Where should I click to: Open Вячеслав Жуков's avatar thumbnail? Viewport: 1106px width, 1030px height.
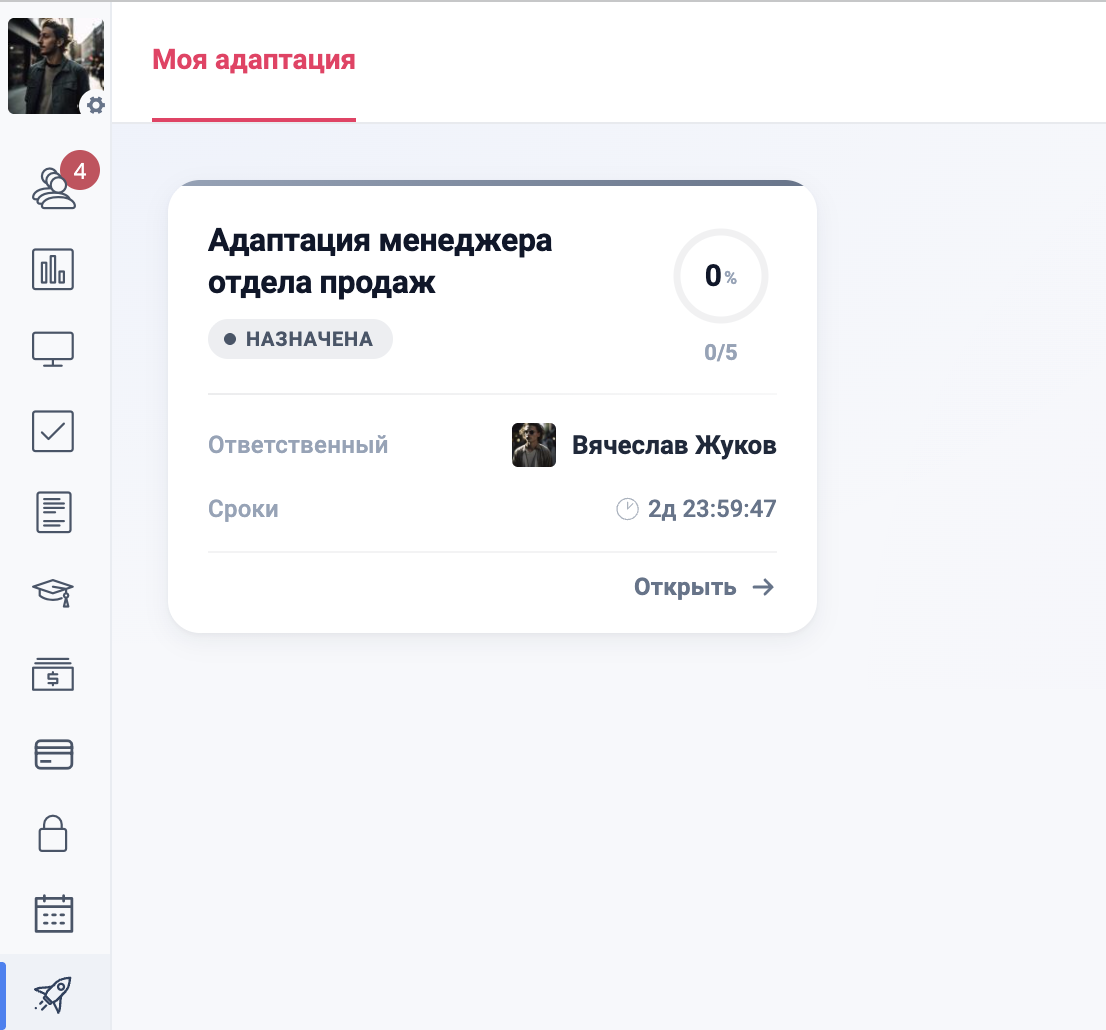533,445
